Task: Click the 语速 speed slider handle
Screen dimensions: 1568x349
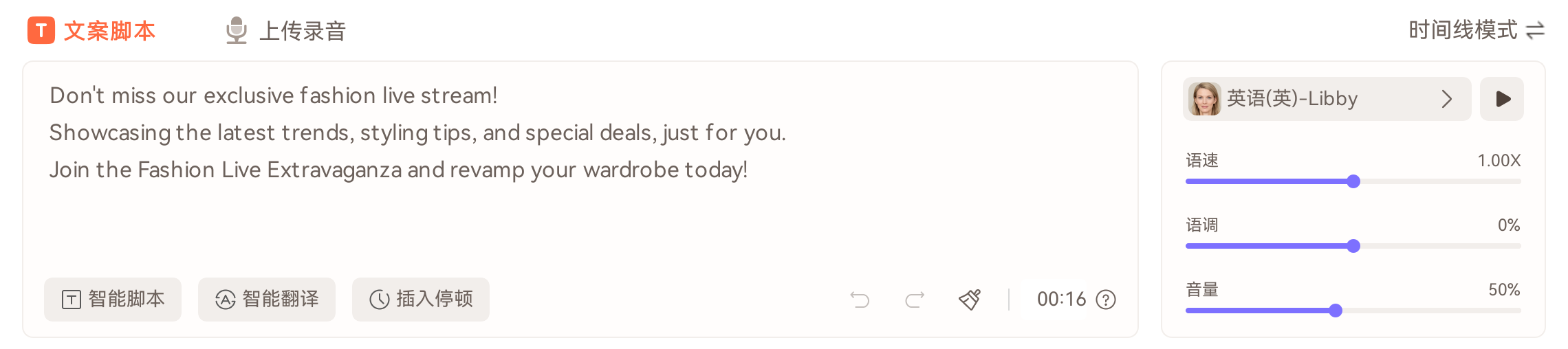Action: click(1353, 181)
